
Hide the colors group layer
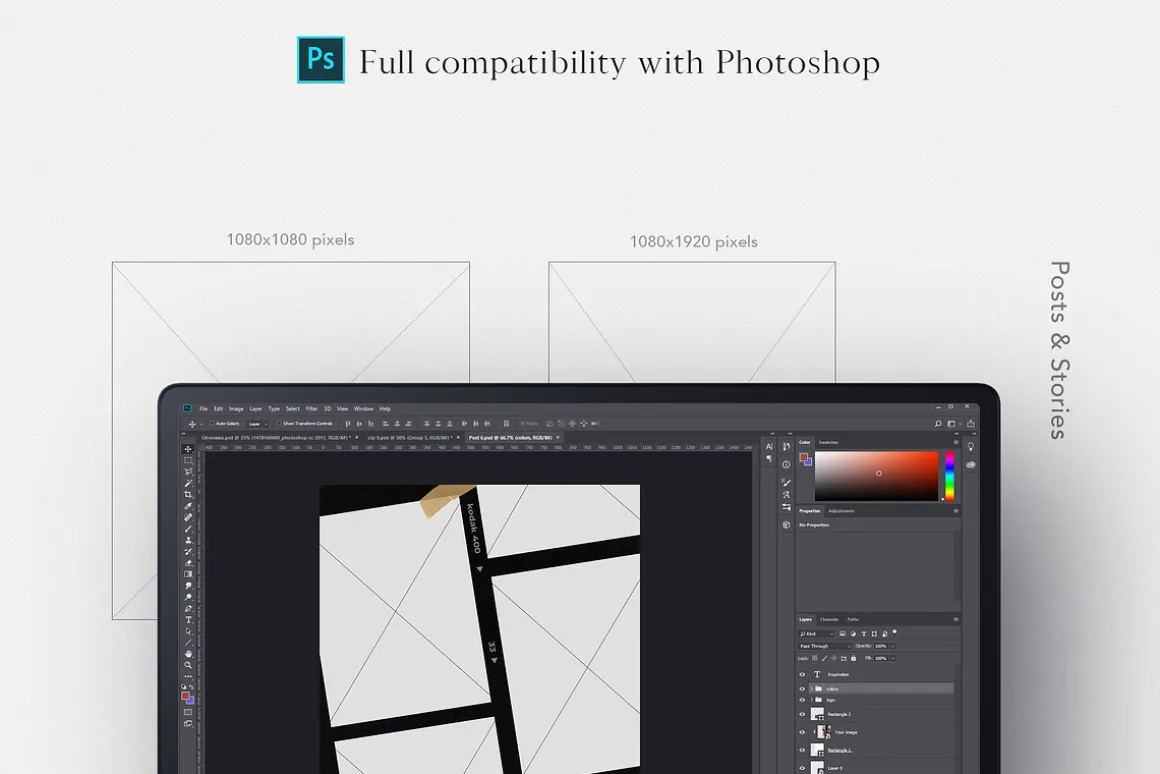[802, 689]
